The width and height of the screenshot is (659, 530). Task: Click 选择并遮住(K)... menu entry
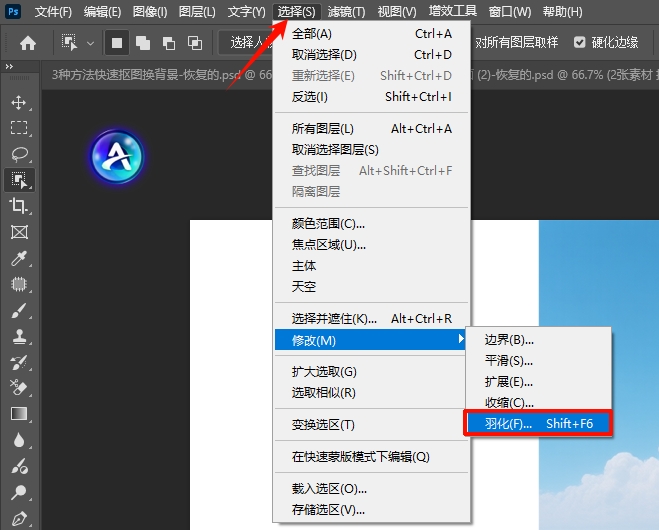pyautogui.click(x=334, y=319)
